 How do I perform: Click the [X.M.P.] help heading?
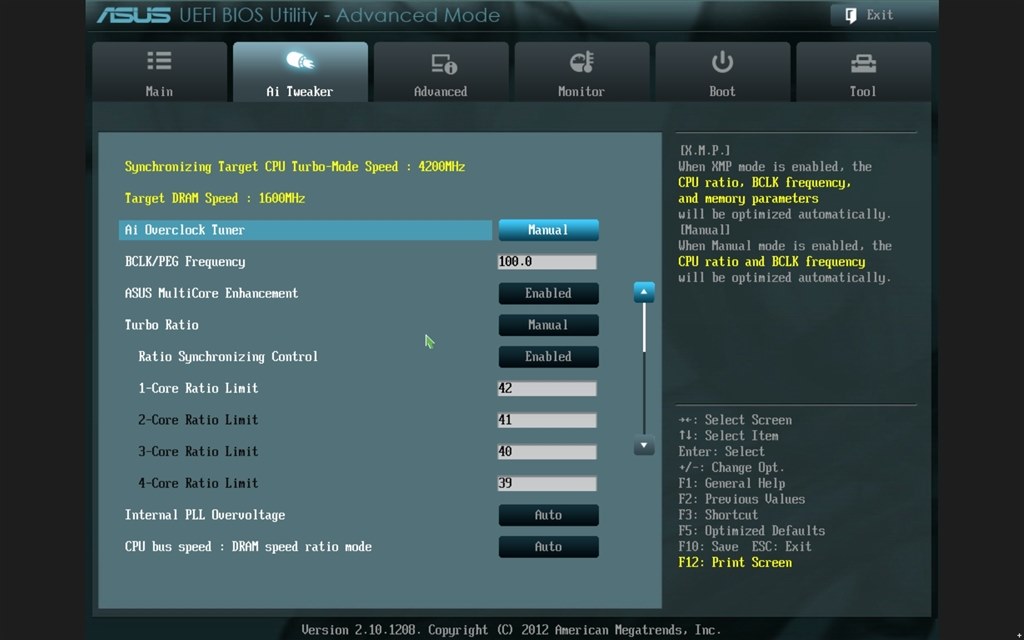click(x=705, y=150)
